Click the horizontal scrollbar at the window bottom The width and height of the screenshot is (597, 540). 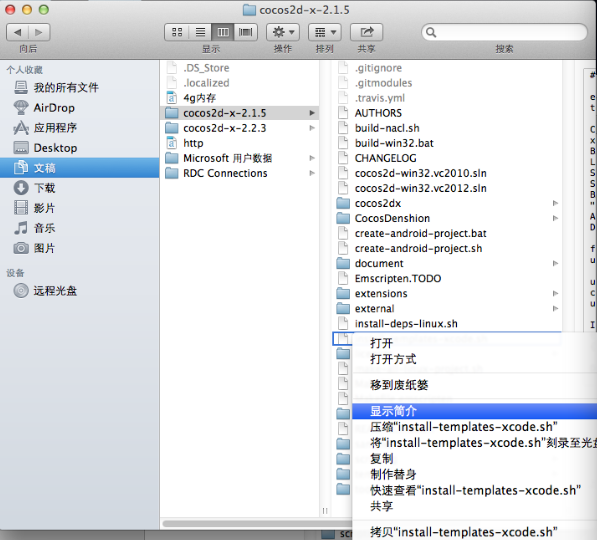pyautogui.click(x=257, y=524)
